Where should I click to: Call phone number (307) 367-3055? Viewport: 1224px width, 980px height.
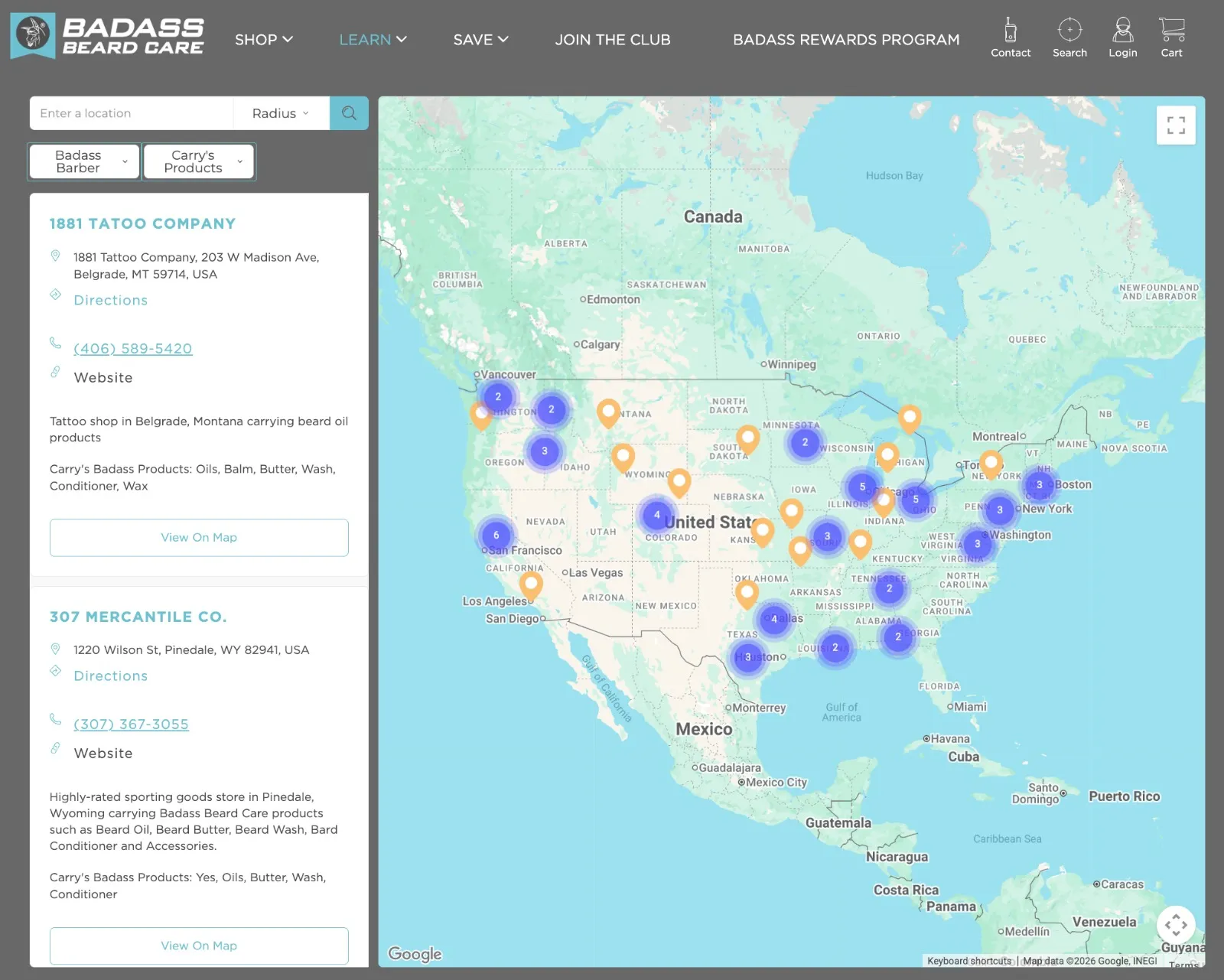[131, 724]
